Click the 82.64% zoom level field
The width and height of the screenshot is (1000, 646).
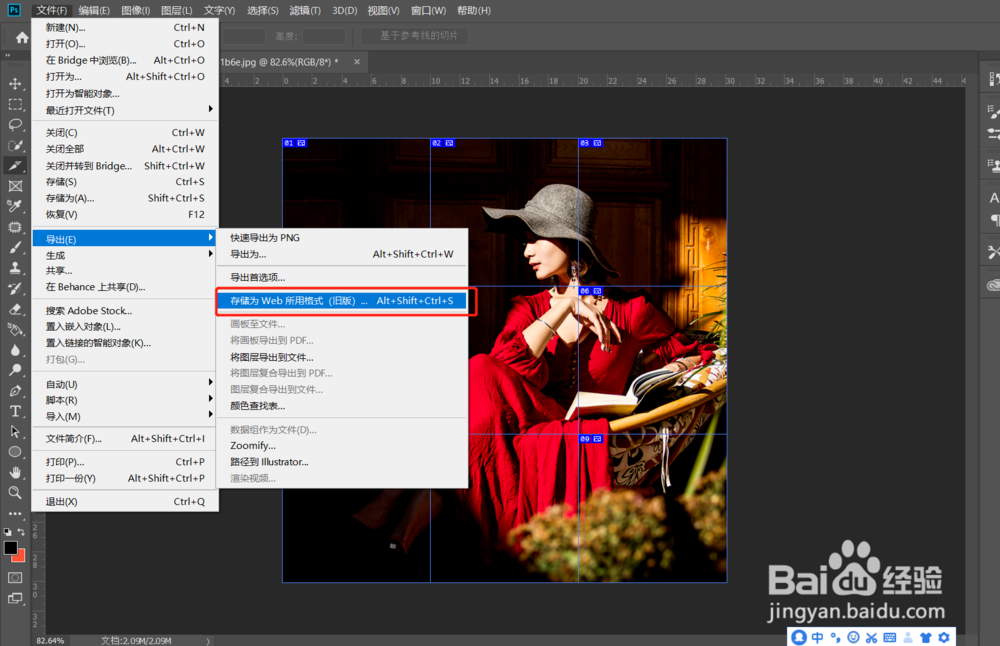coord(50,641)
